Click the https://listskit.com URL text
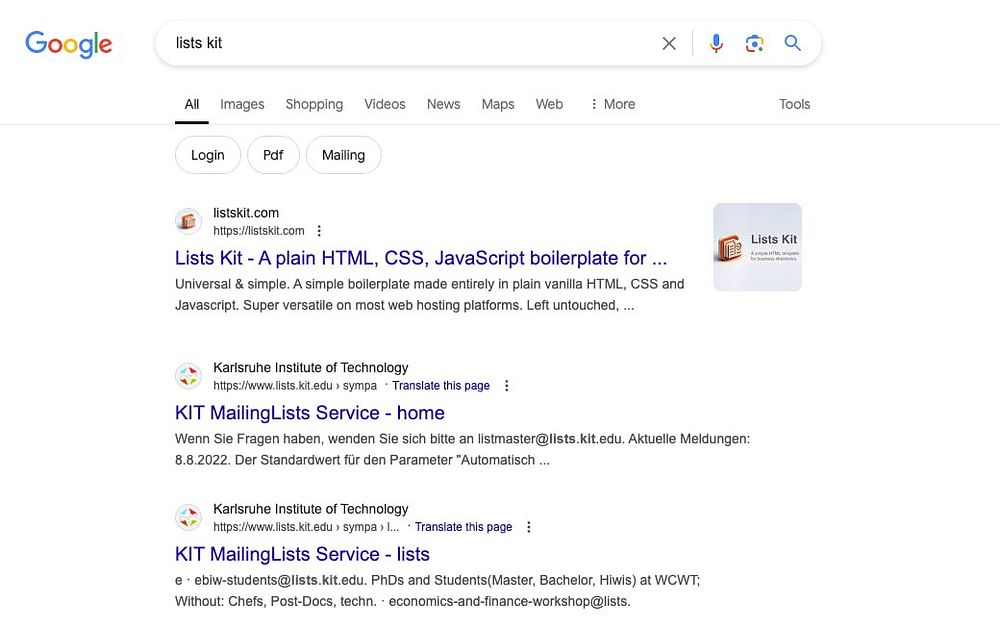Viewport: 1000px width, 631px height. (259, 231)
